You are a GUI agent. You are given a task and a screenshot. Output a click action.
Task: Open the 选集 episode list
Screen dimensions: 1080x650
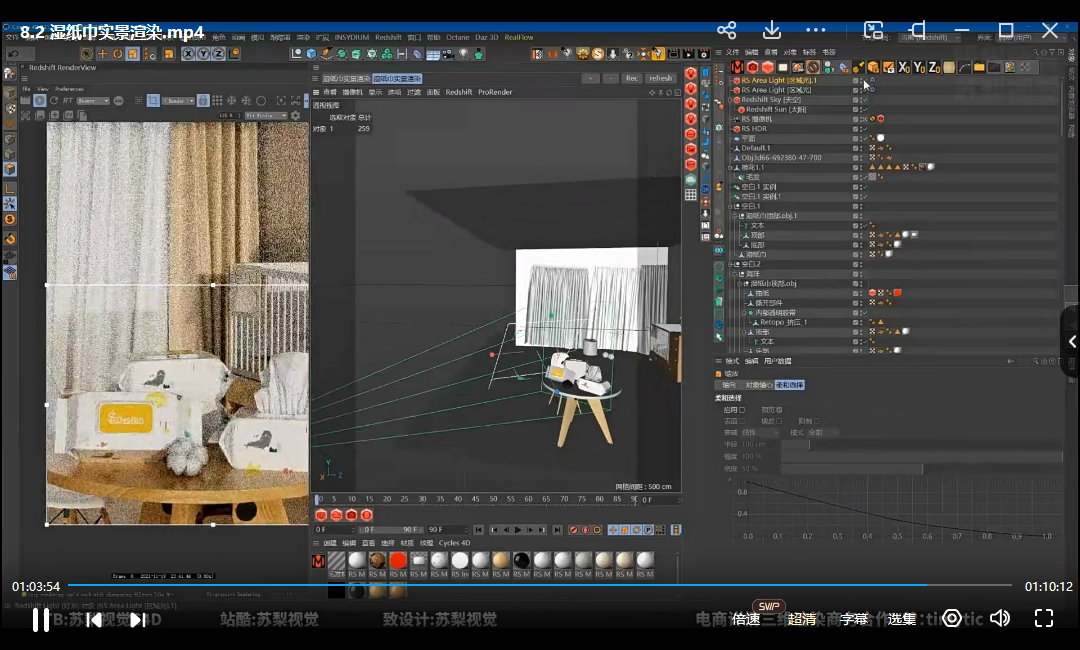902,619
